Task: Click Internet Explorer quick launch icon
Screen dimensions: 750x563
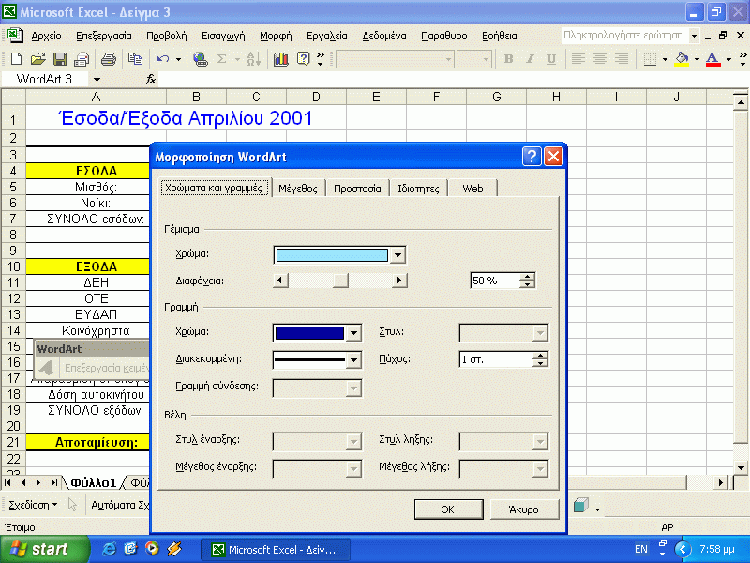Action: (x=109, y=549)
